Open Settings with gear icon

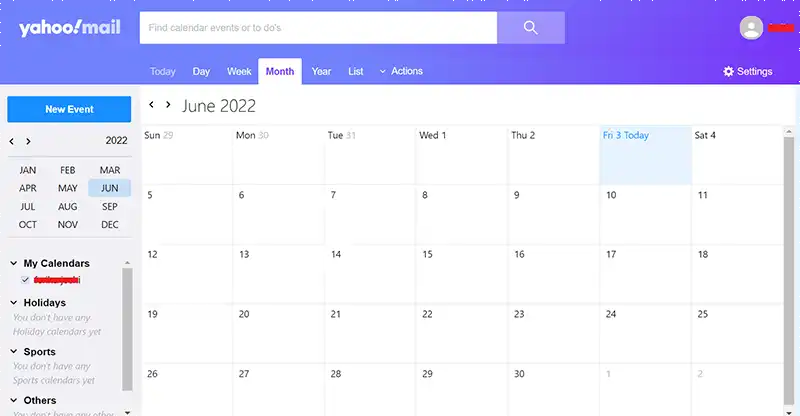747,71
